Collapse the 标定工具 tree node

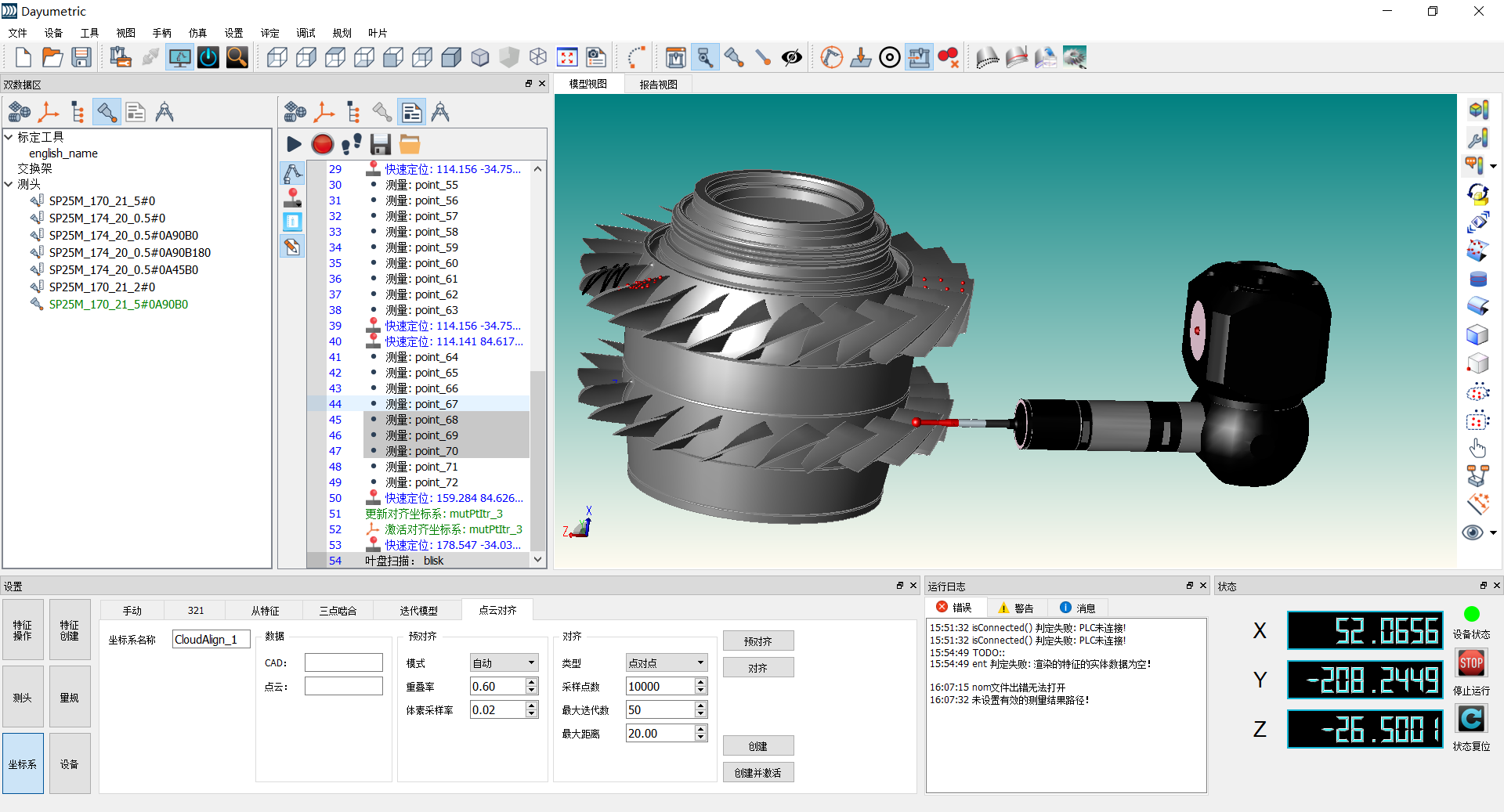tap(9, 137)
